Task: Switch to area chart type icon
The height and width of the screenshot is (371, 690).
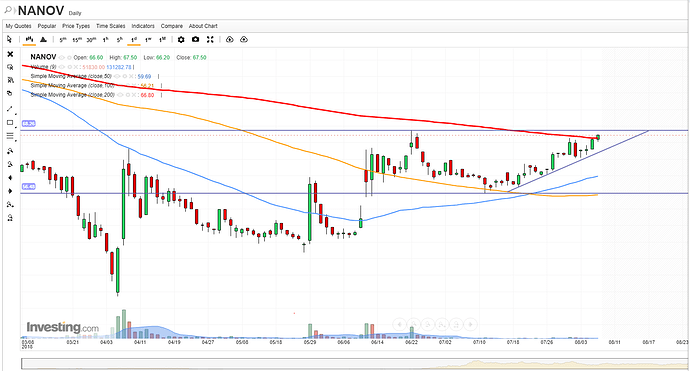Action: click(43, 40)
